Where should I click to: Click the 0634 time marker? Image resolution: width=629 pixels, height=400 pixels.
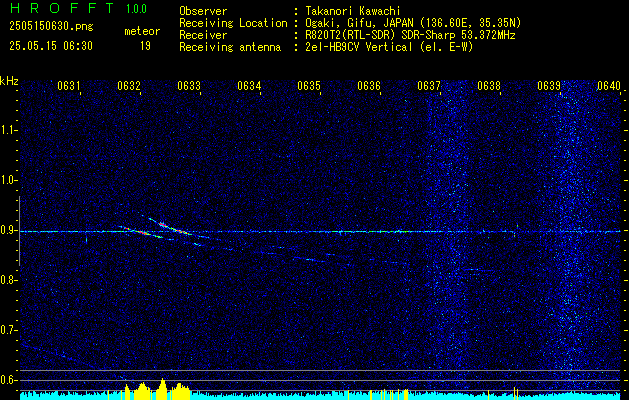coord(249,86)
